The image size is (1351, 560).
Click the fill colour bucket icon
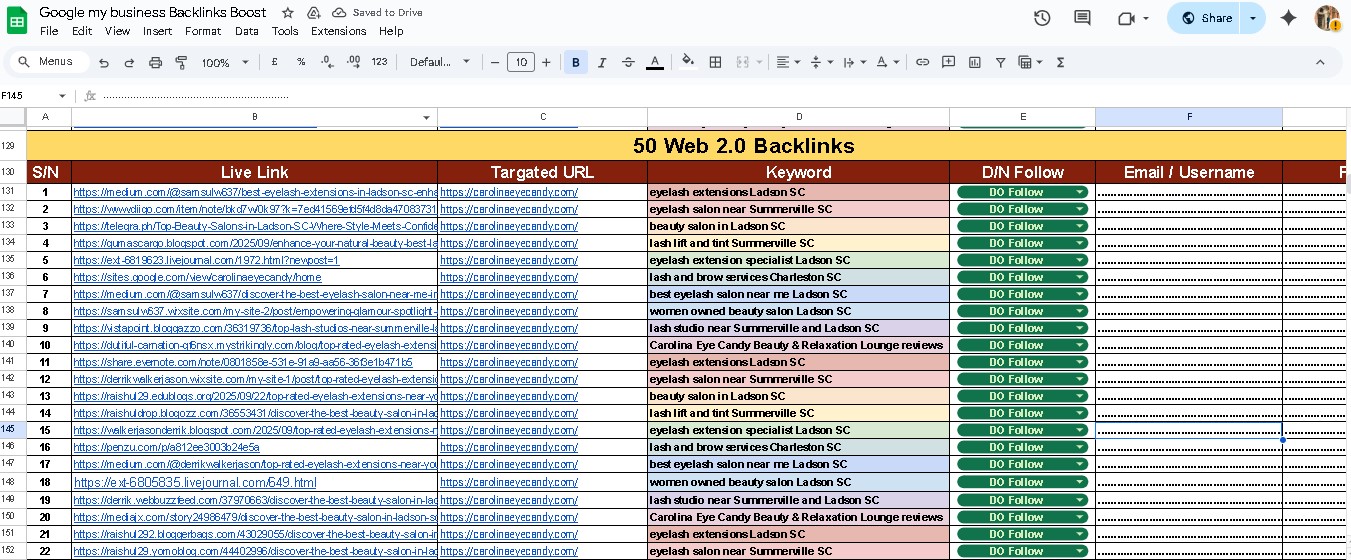pos(688,62)
